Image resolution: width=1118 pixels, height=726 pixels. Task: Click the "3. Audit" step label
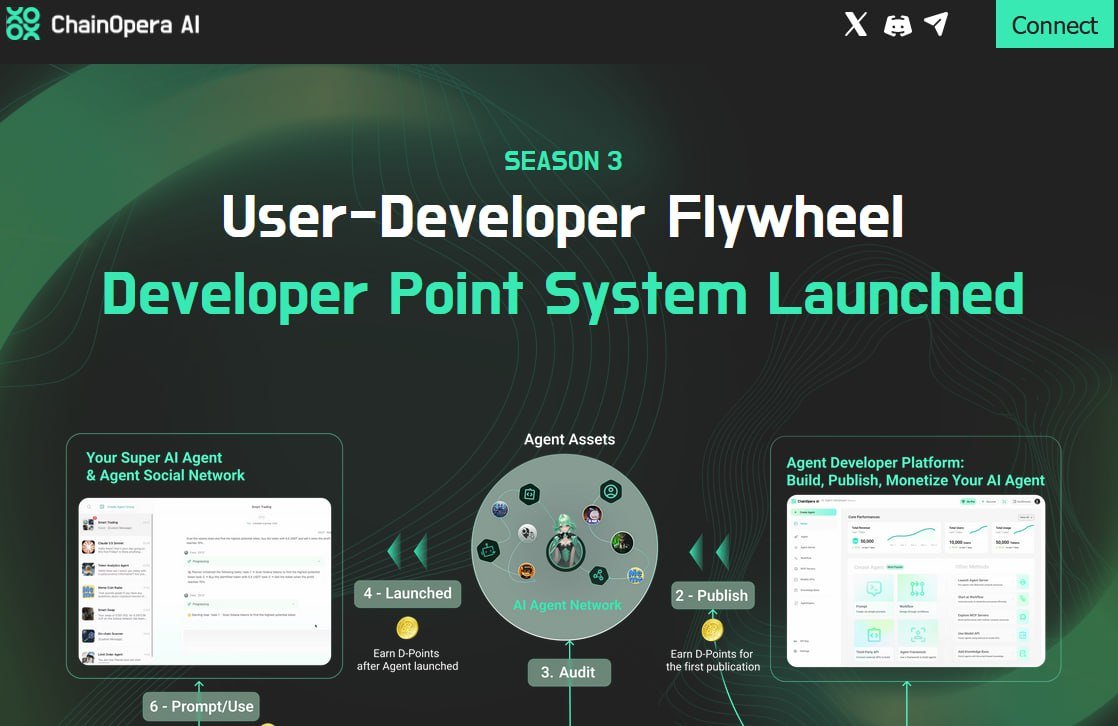(x=568, y=673)
